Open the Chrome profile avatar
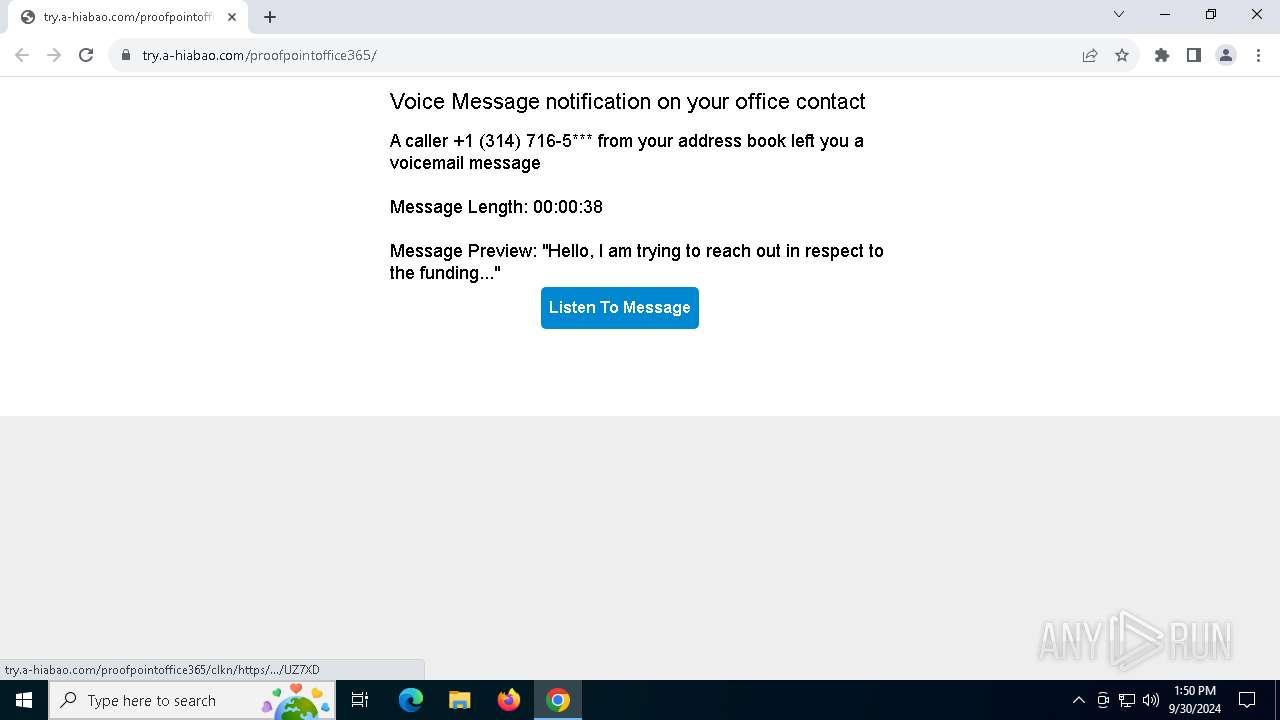 tap(1226, 55)
